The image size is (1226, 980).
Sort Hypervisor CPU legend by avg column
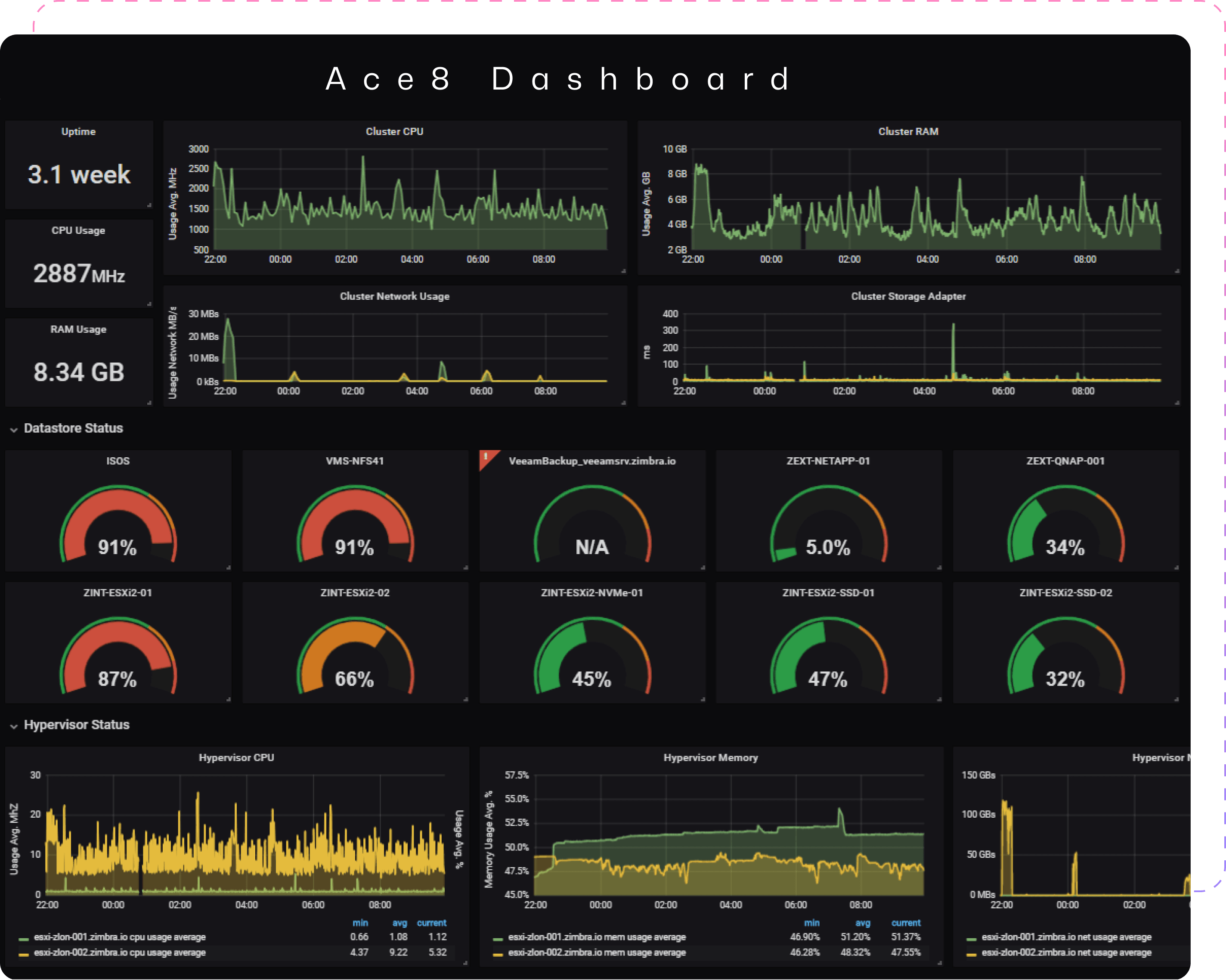pyautogui.click(x=400, y=923)
